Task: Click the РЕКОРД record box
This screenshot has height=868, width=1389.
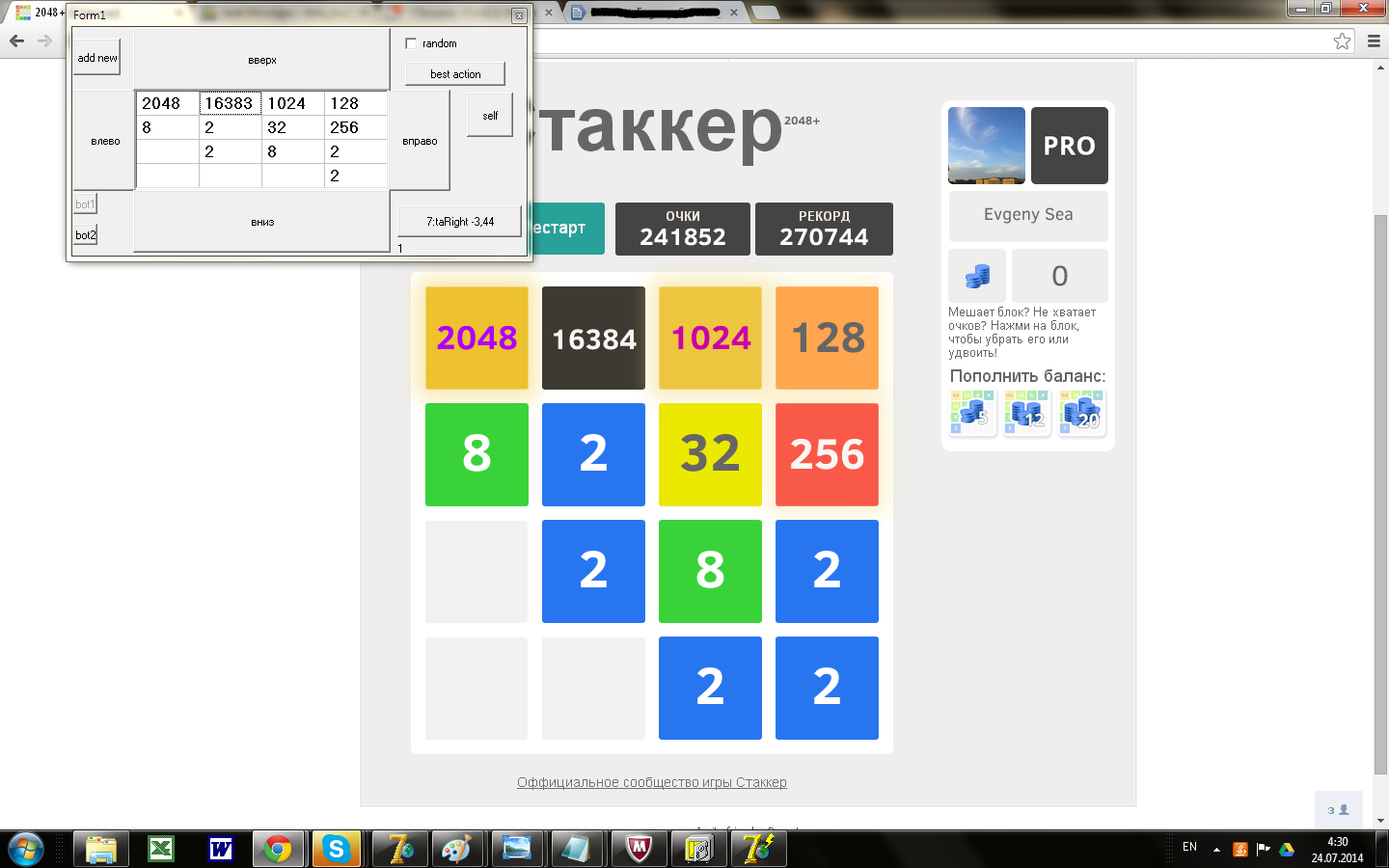Action: (x=824, y=229)
